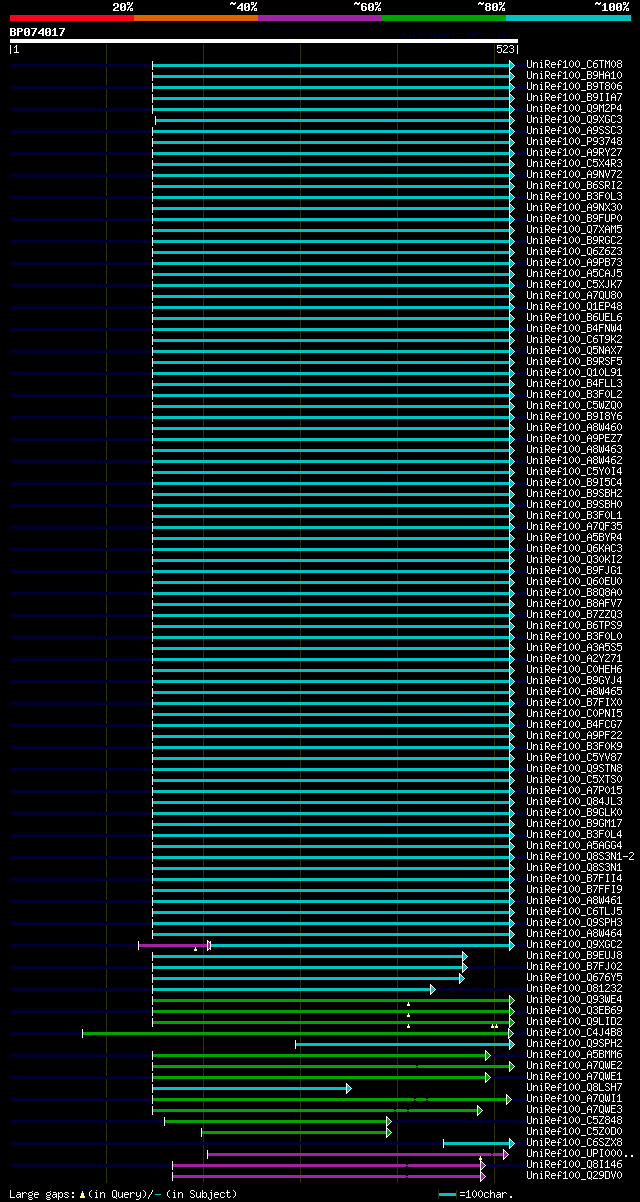Click the white query sequence ruler bar
Screen dimensions: 640x1202
pyautogui.click(x=264, y=41)
